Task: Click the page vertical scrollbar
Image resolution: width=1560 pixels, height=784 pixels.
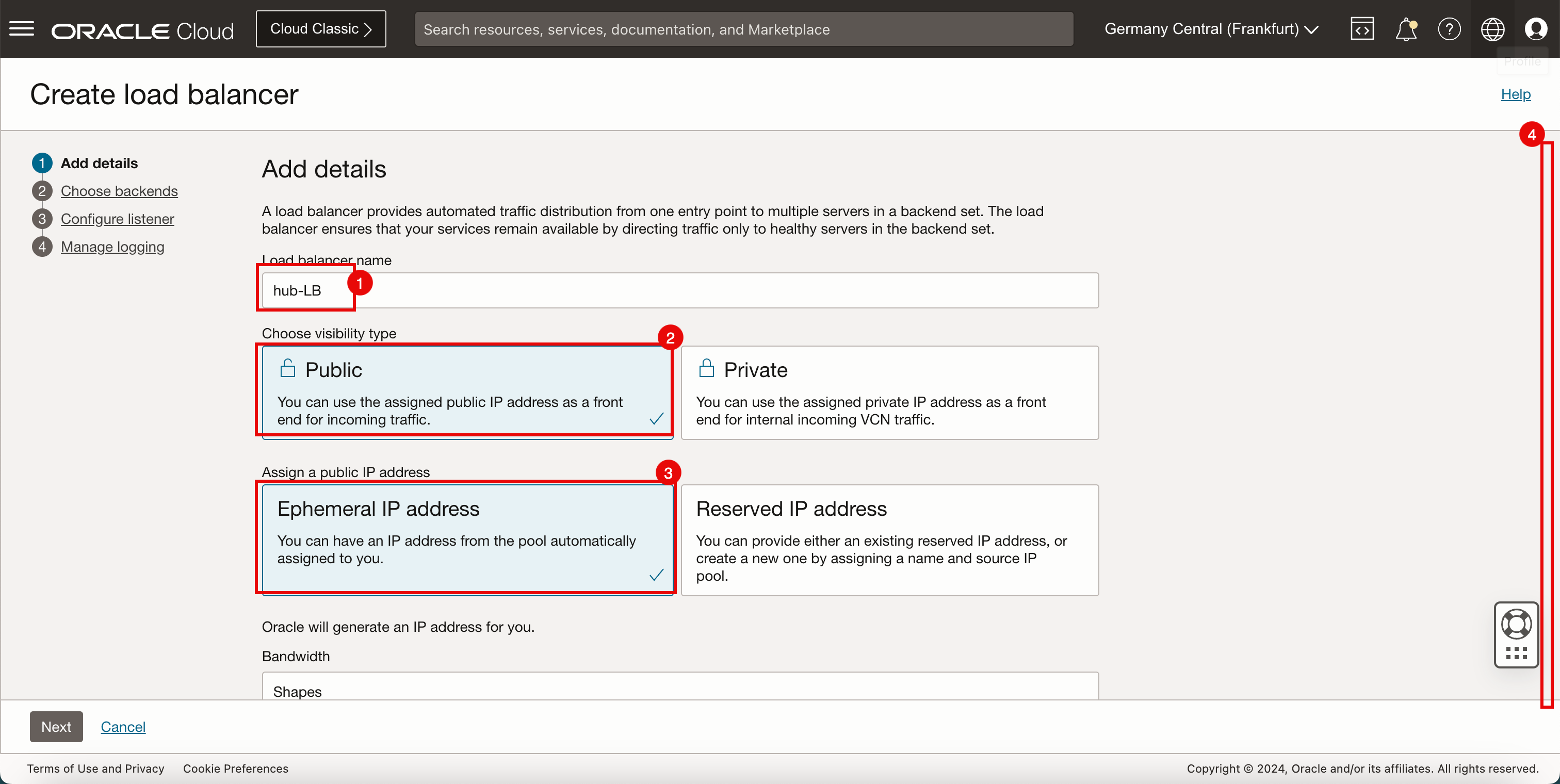Action: coord(1547,424)
